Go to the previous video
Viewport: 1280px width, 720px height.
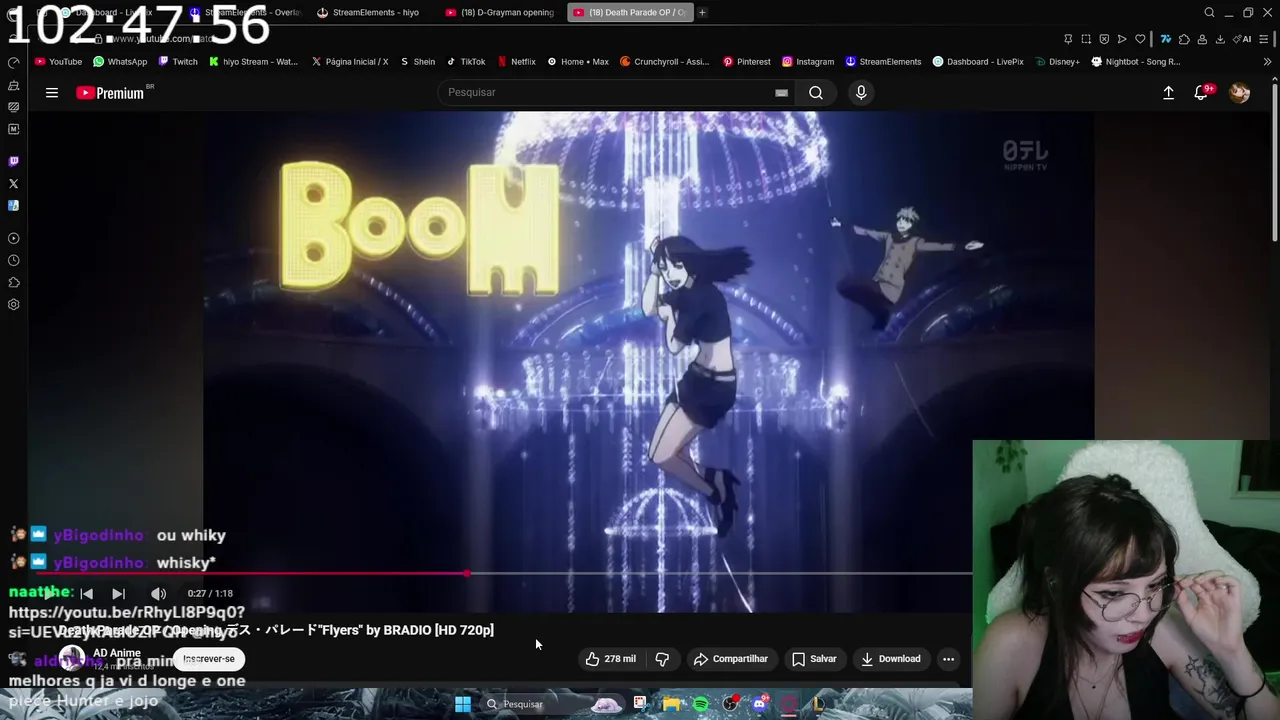[x=86, y=594]
